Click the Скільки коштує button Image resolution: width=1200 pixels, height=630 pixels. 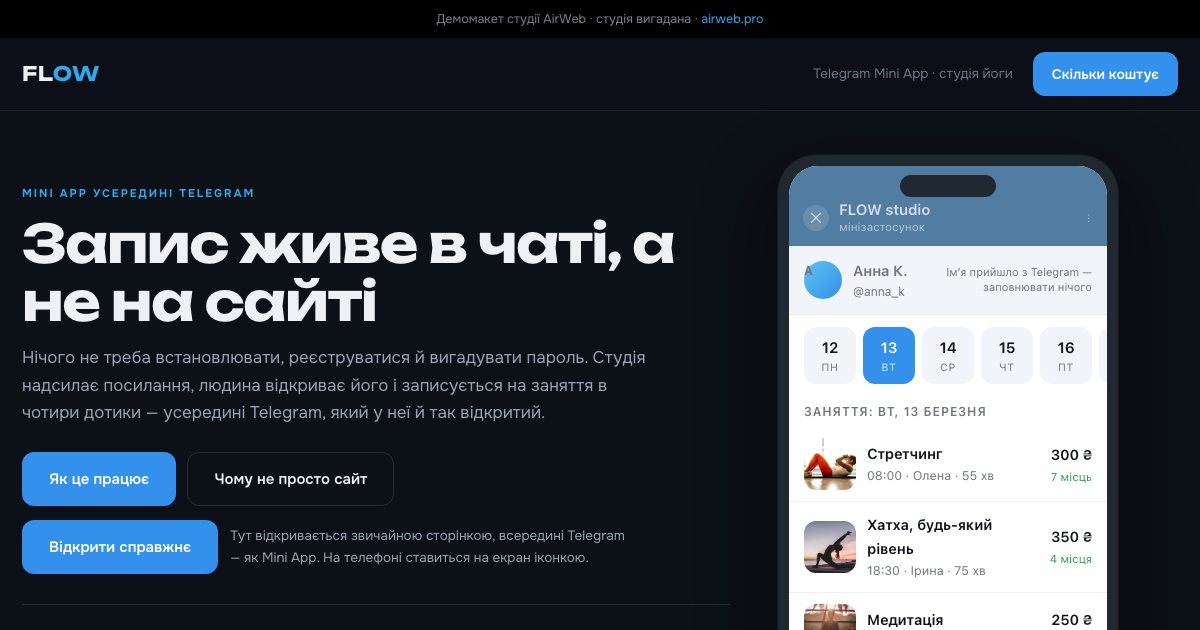point(1105,74)
